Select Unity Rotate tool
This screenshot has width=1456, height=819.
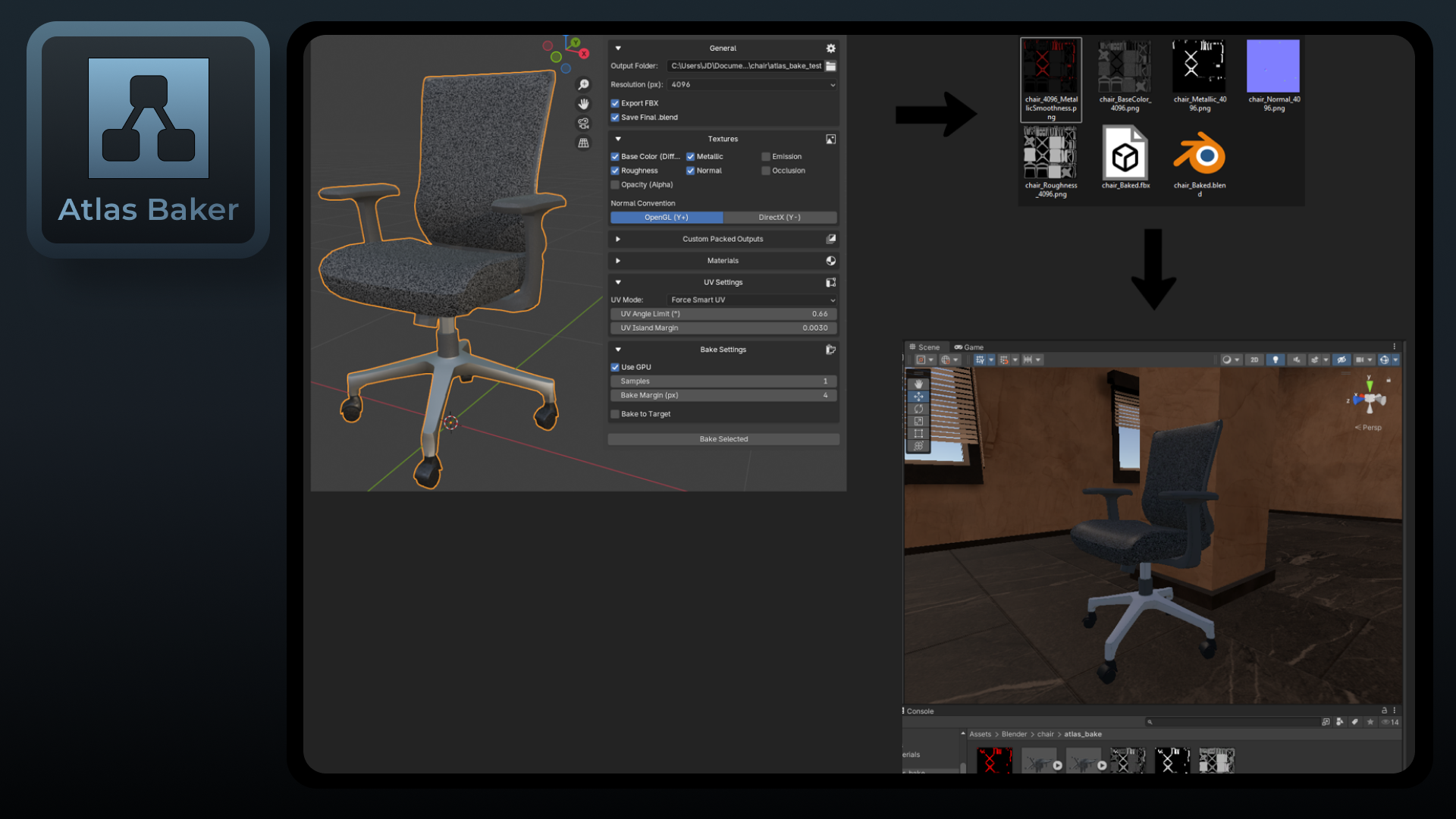click(918, 409)
